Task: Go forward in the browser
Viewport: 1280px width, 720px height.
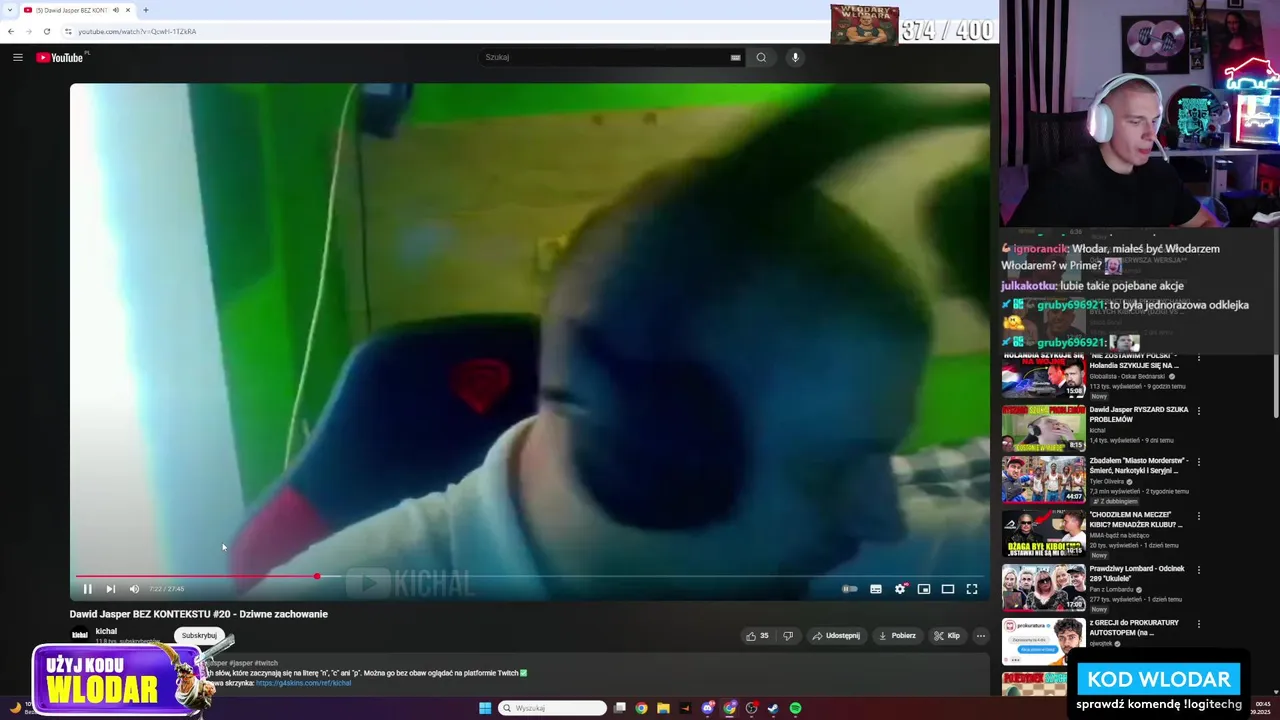Action: pyautogui.click(x=28, y=31)
